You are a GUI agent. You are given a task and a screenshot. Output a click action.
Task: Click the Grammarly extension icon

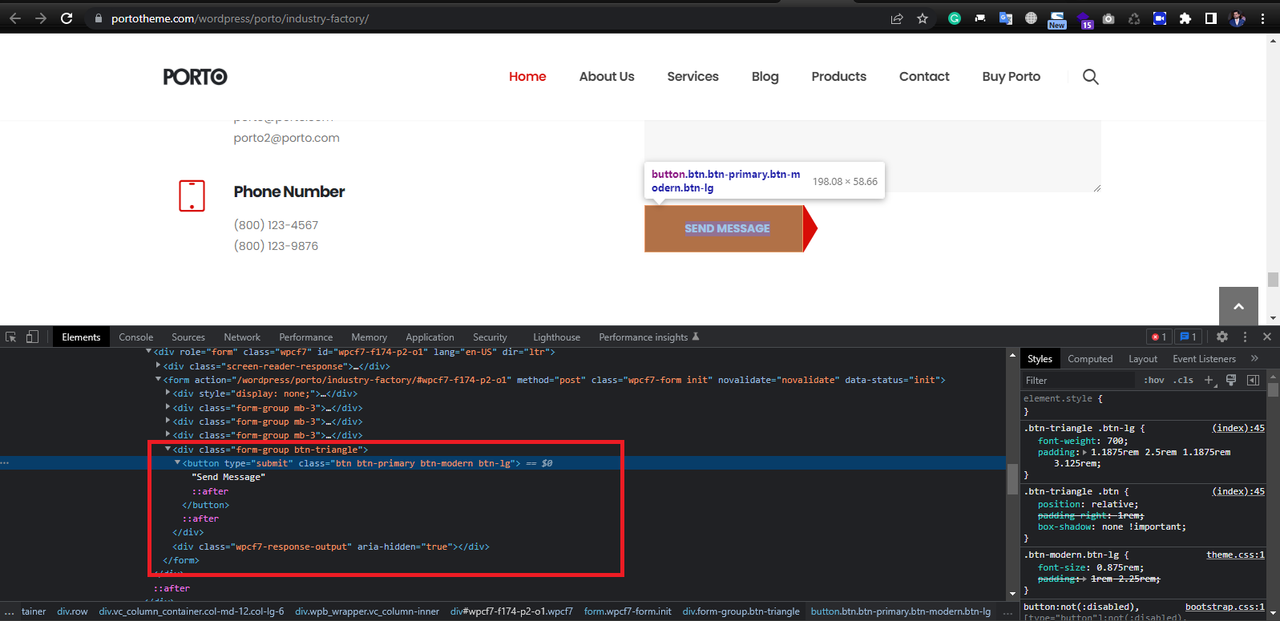954,18
